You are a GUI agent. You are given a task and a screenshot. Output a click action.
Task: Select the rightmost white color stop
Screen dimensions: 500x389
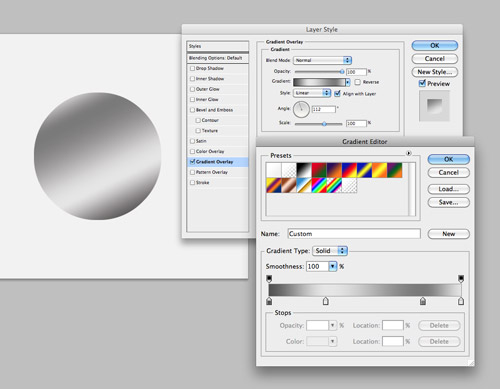pyautogui.click(x=461, y=301)
